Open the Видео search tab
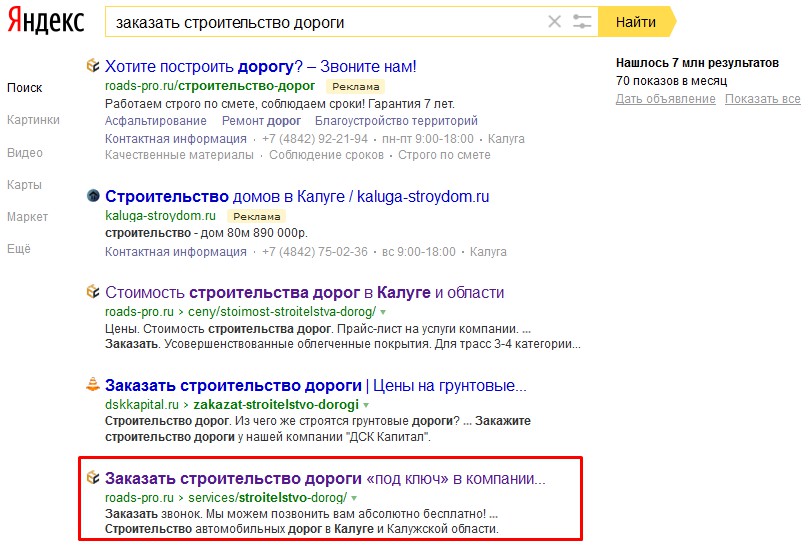The image size is (808, 549). coord(25,153)
